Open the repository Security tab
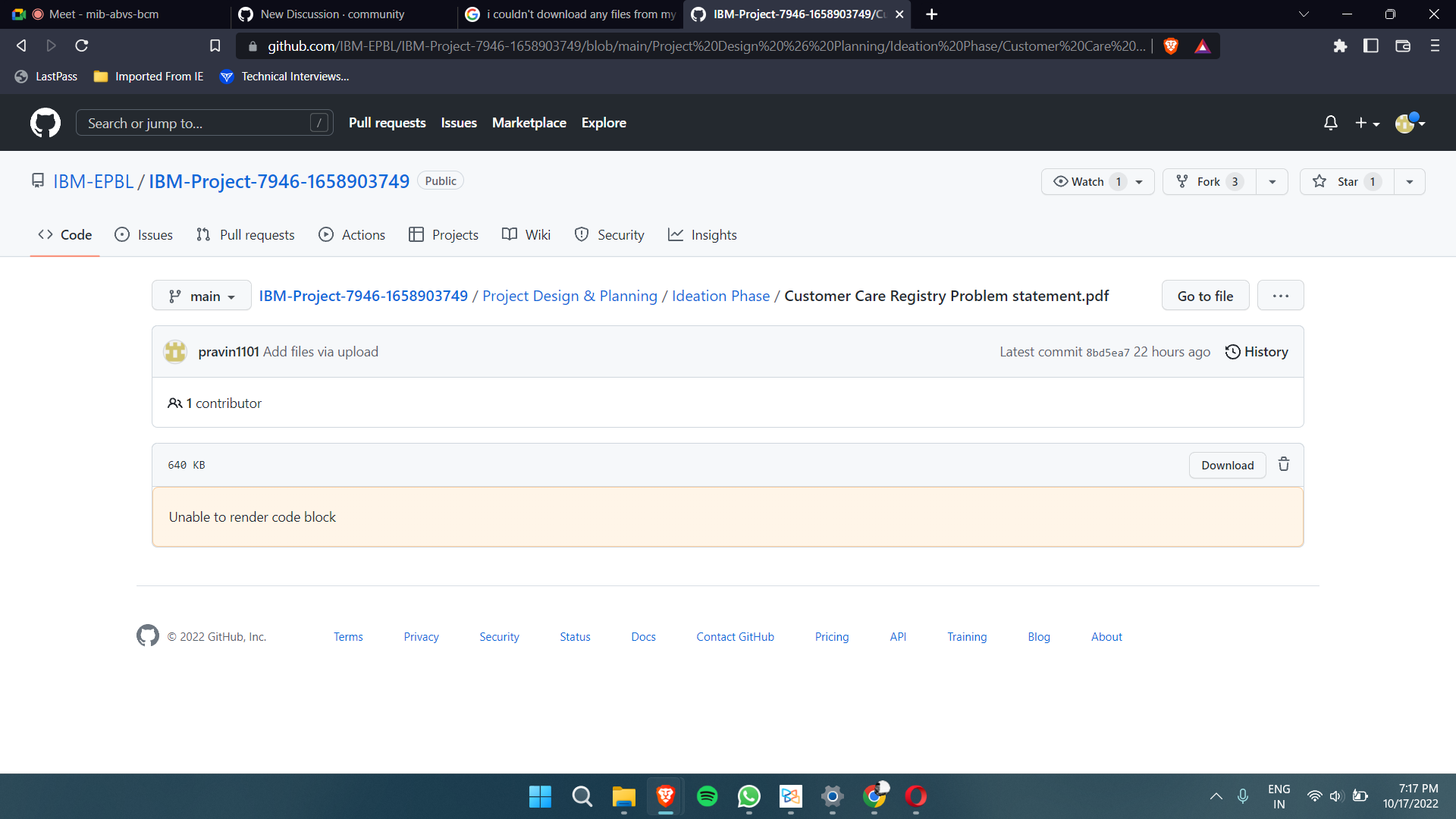Screen dimensions: 1456x819 (x=610, y=235)
